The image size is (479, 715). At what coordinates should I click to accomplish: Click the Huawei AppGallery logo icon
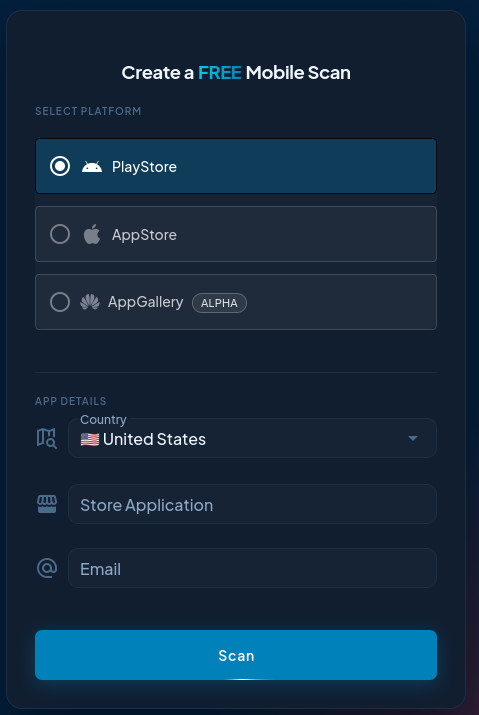click(x=90, y=302)
